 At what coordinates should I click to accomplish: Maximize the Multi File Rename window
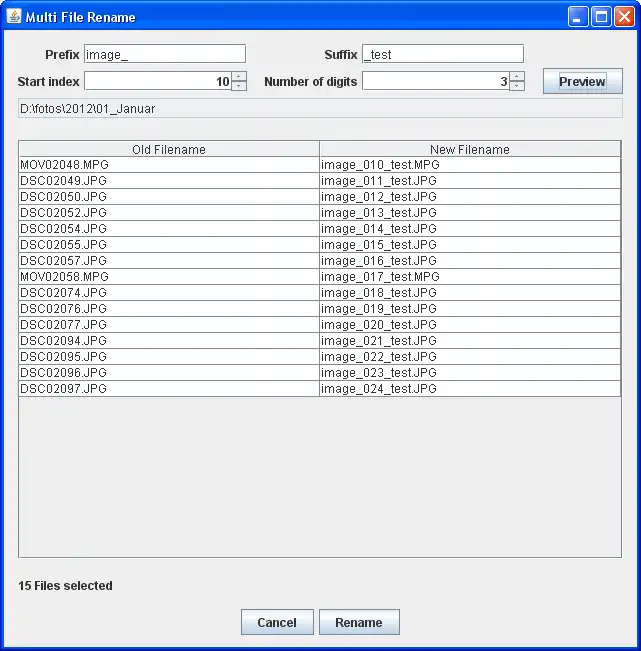pyautogui.click(x=601, y=17)
